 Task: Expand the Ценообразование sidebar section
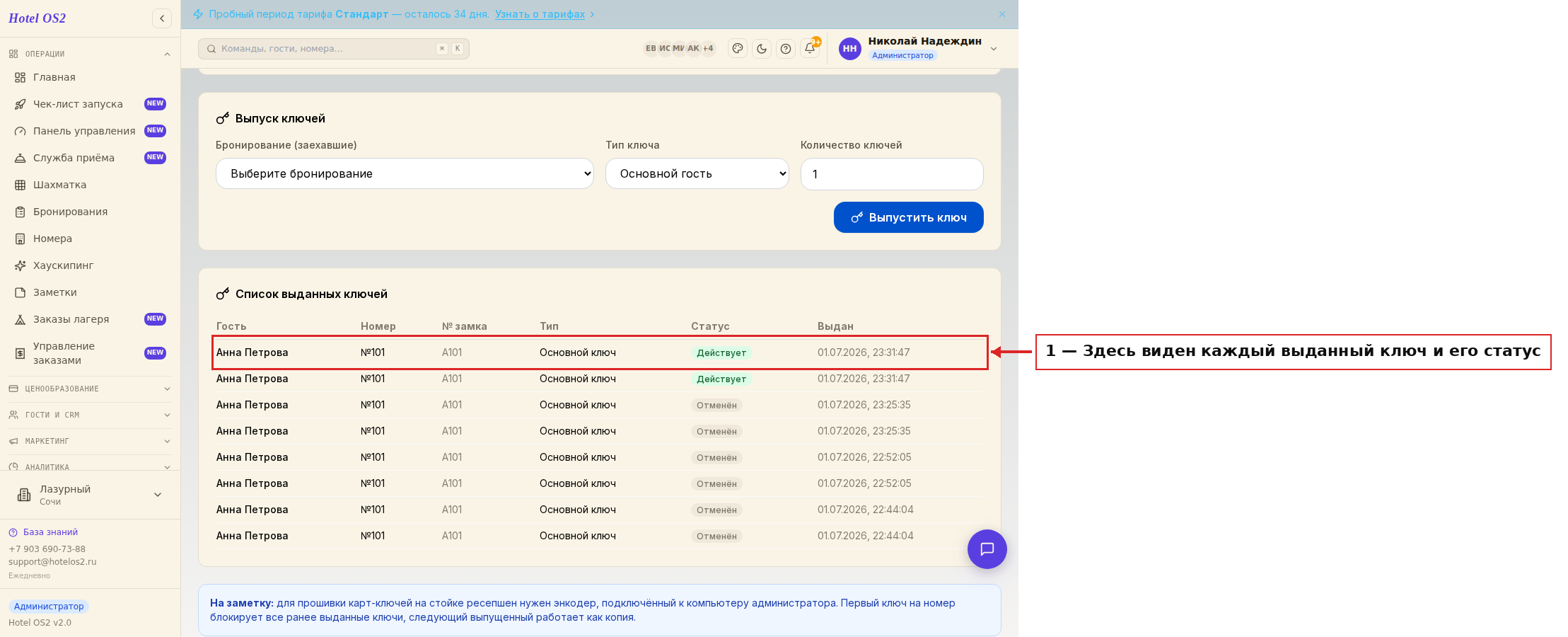pyautogui.click(x=90, y=389)
